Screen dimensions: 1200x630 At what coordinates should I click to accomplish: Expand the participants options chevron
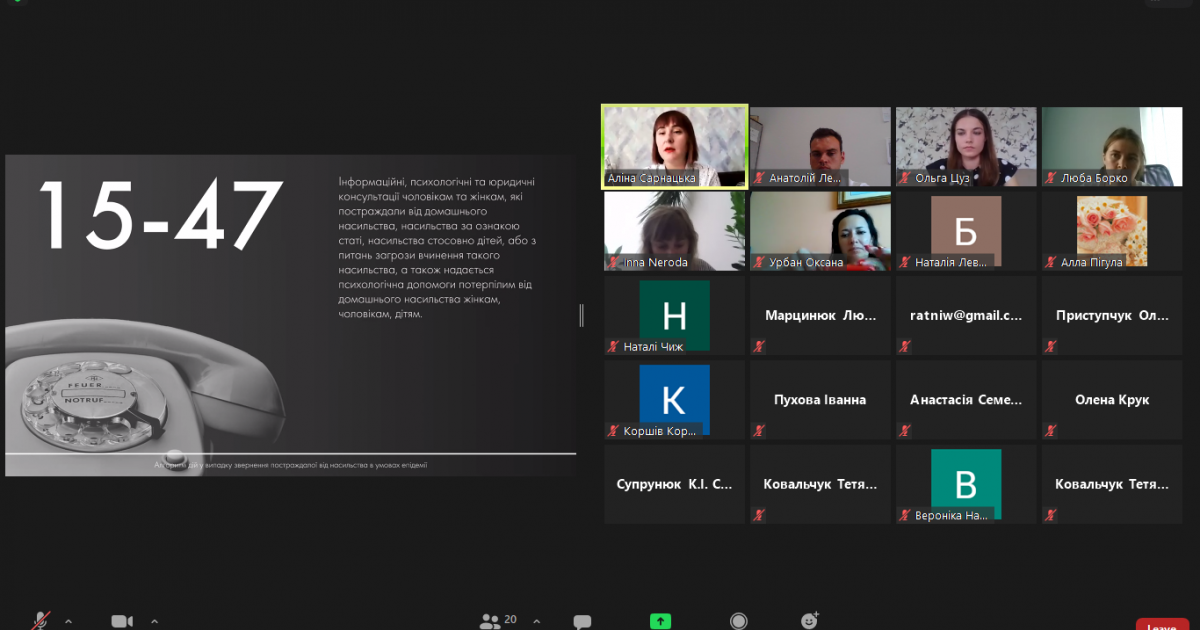coord(536,621)
